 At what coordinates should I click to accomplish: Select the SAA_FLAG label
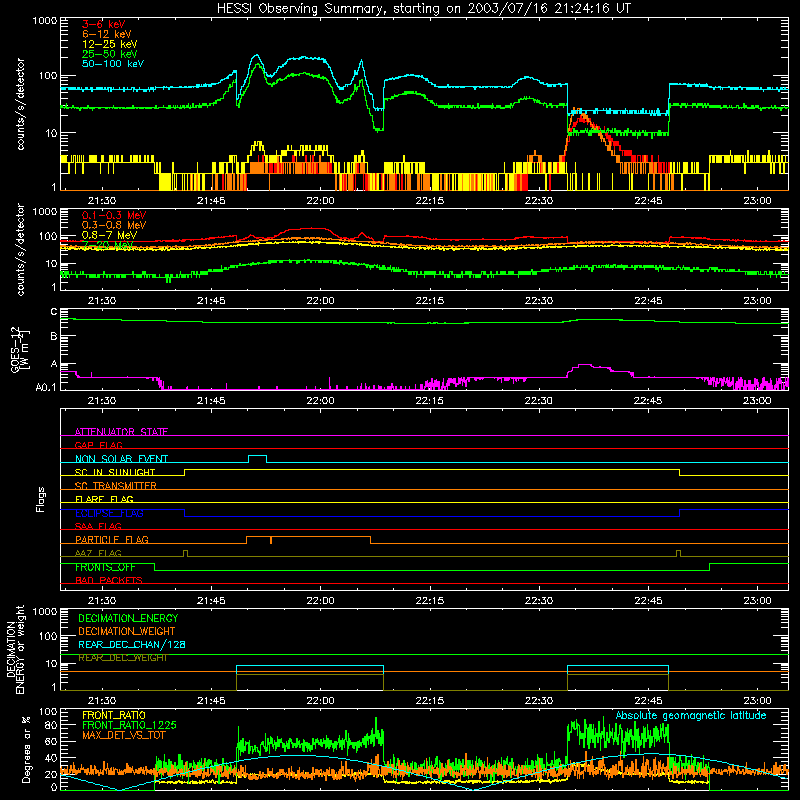98,526
